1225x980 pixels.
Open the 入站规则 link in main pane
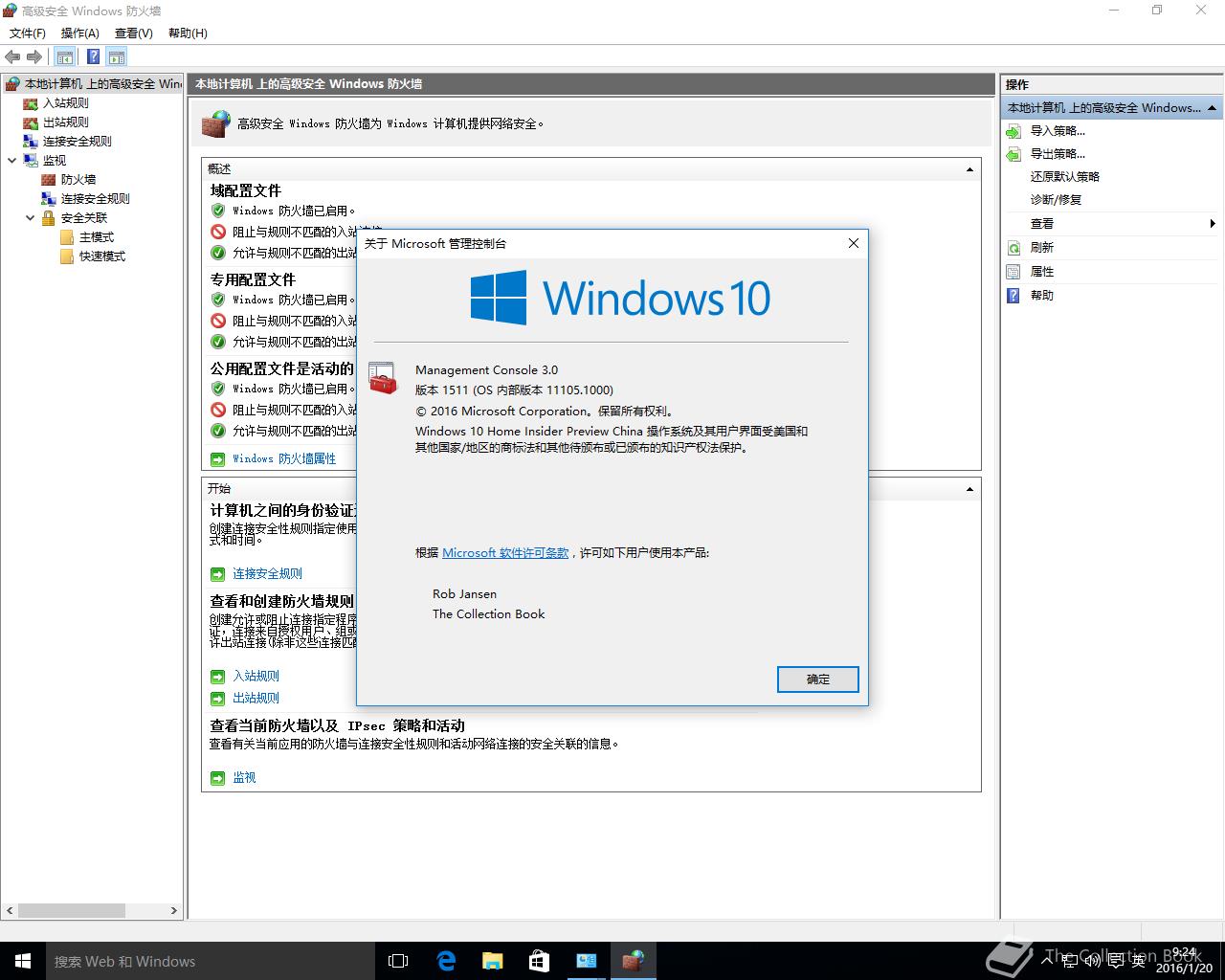pyautogui.click(x=256, y=677)
